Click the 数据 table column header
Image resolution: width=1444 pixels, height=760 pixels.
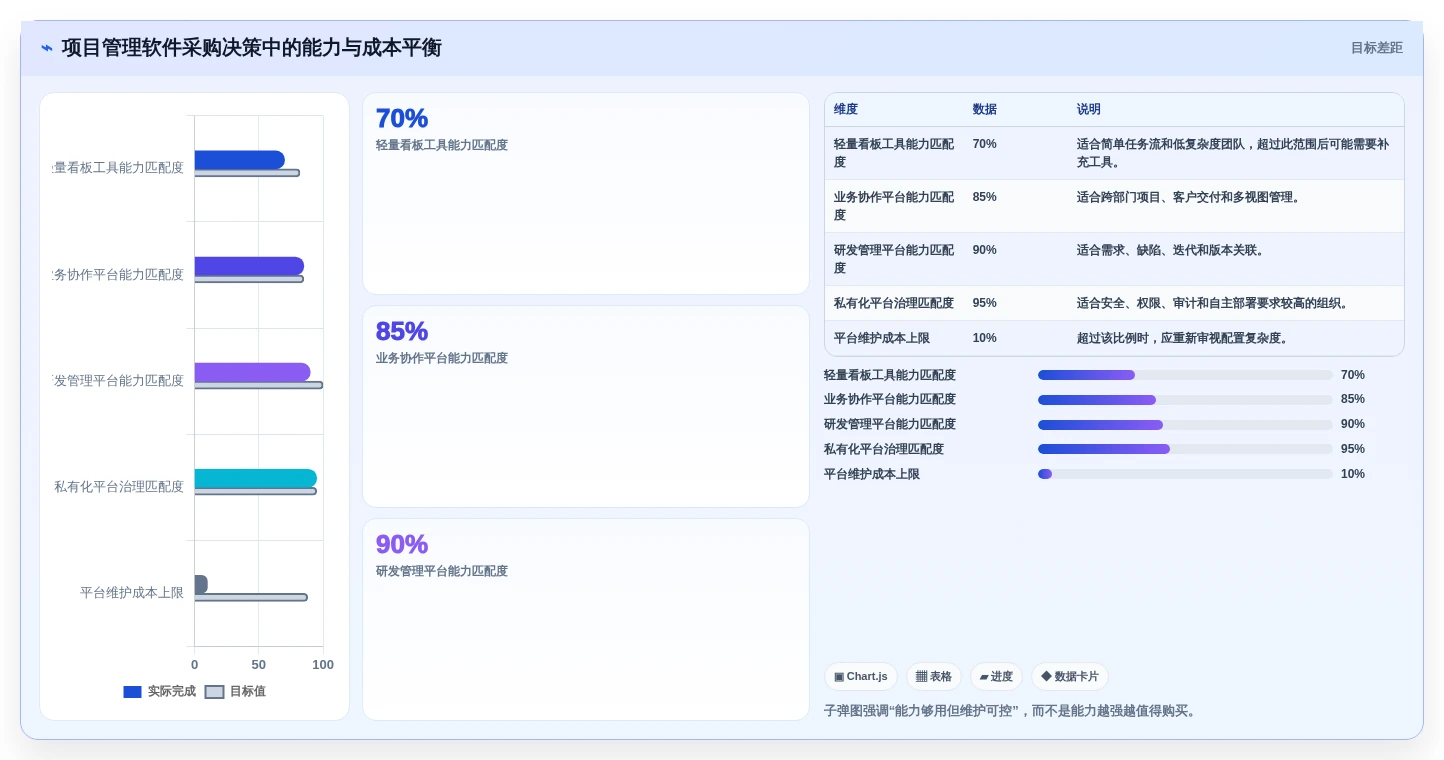tap(985, 110)
